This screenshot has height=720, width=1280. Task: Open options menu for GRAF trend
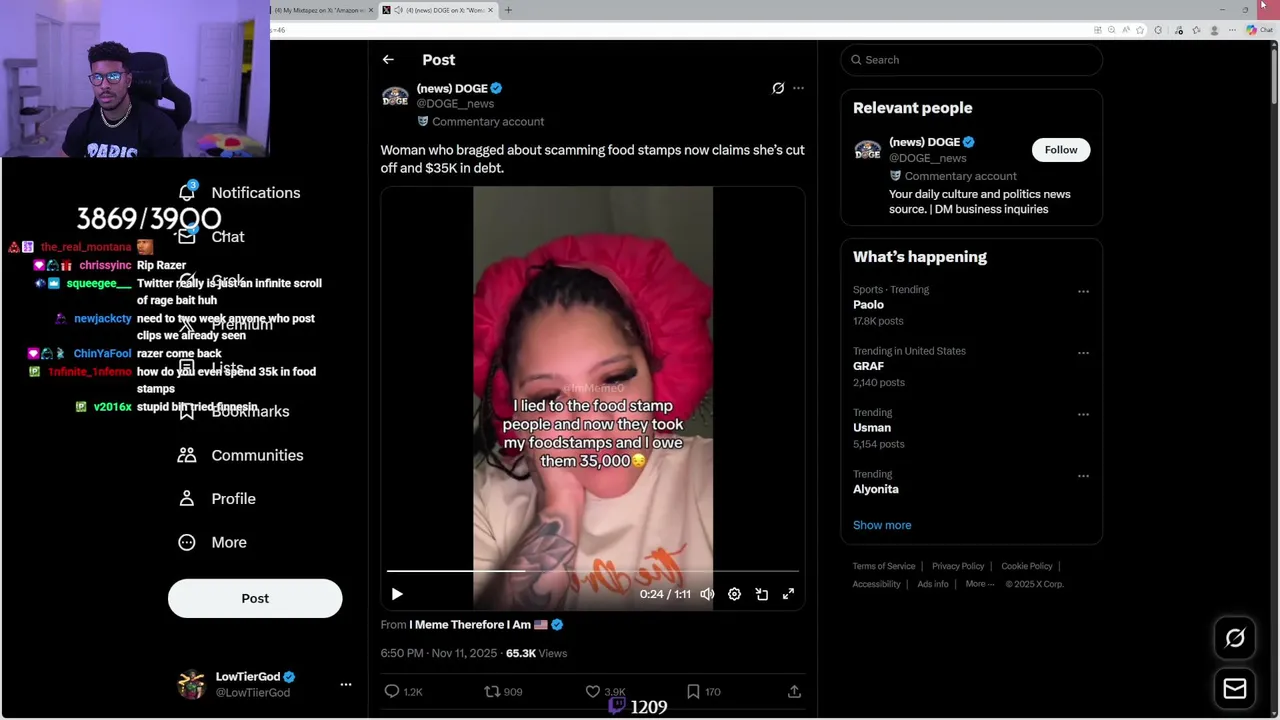point(1083,353)
